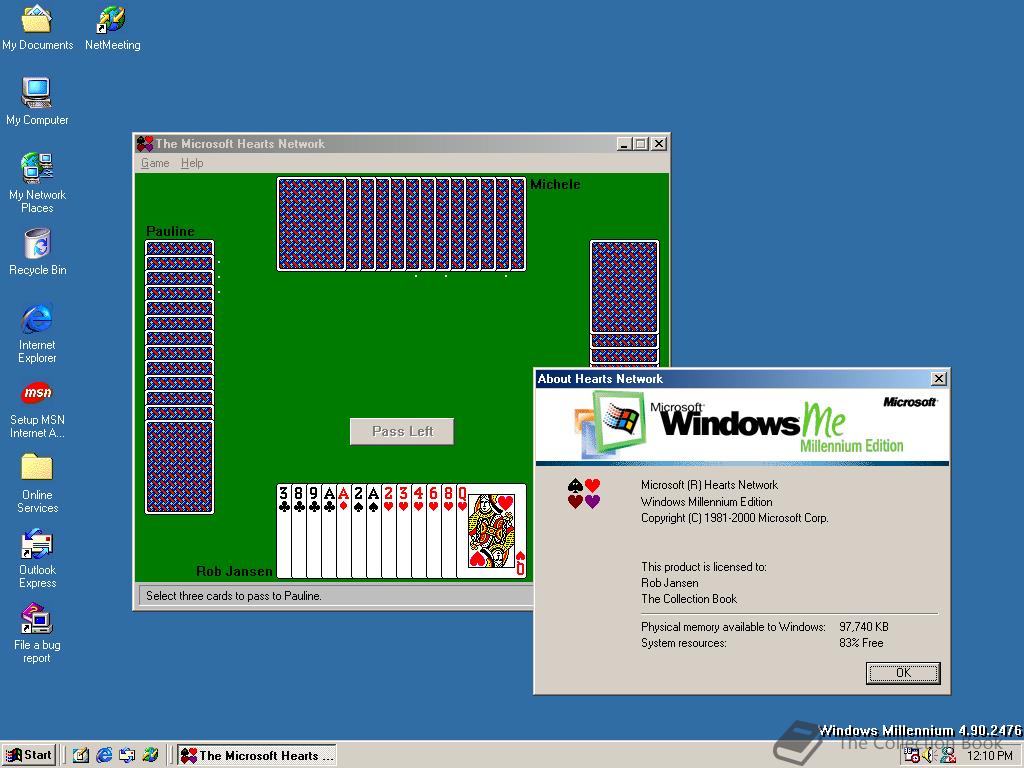
Task: Open the Game menu in Hearts
Action: [155, 163]
